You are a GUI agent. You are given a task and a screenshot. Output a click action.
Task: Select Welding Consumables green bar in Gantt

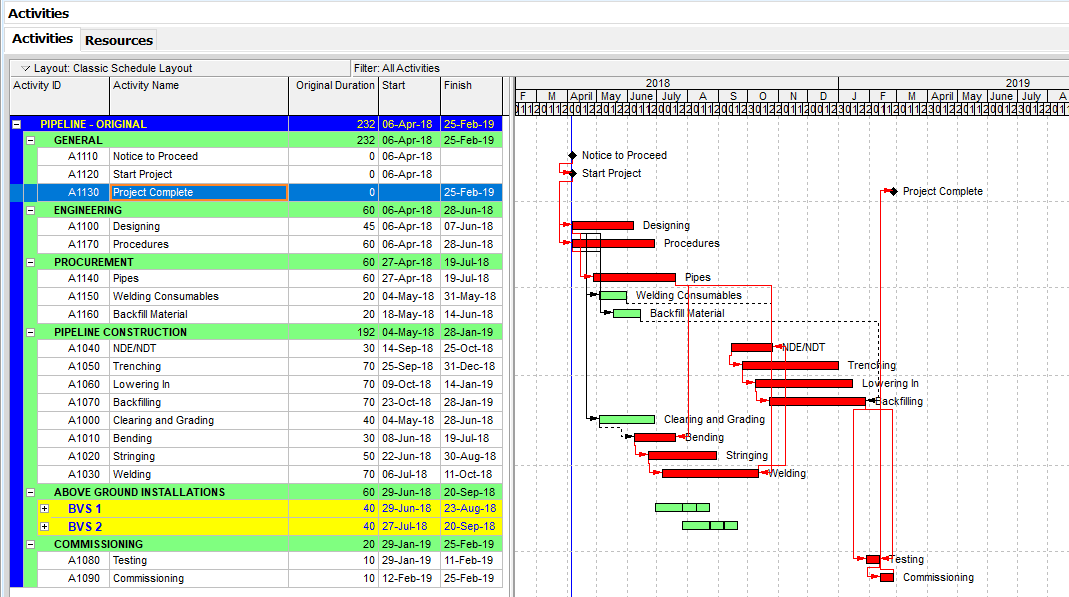[613, 296]
